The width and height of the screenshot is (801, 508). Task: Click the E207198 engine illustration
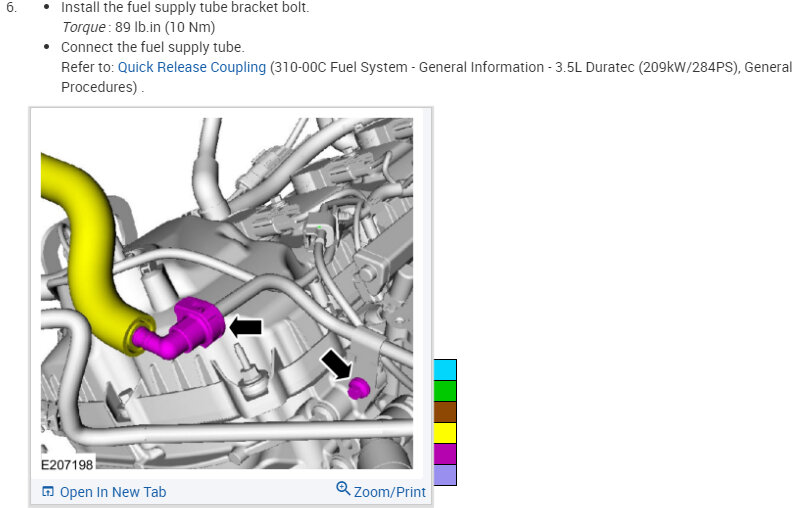click(x=227, y=293)
